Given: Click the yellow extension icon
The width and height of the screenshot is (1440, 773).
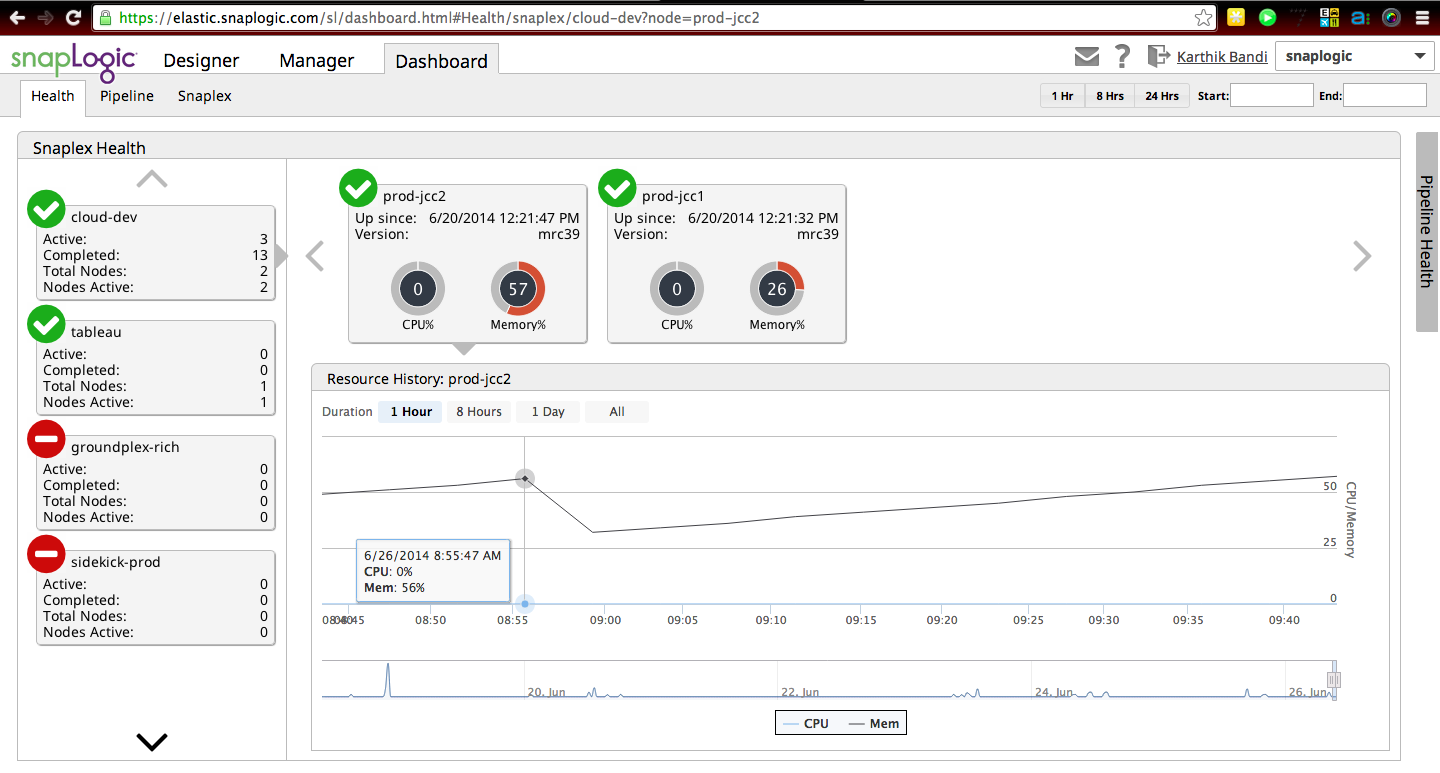Looking at the screenshot, I should click(1236, 17).
